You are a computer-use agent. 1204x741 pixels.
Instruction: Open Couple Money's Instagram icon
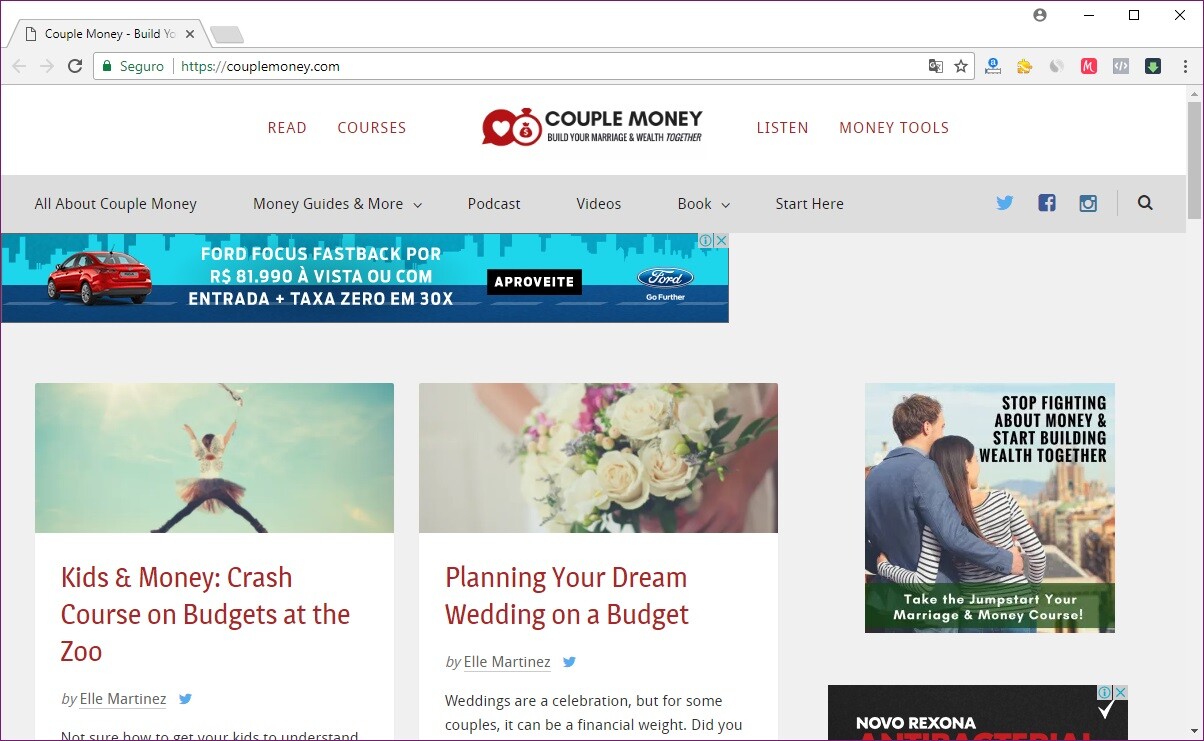[1088, 203]
